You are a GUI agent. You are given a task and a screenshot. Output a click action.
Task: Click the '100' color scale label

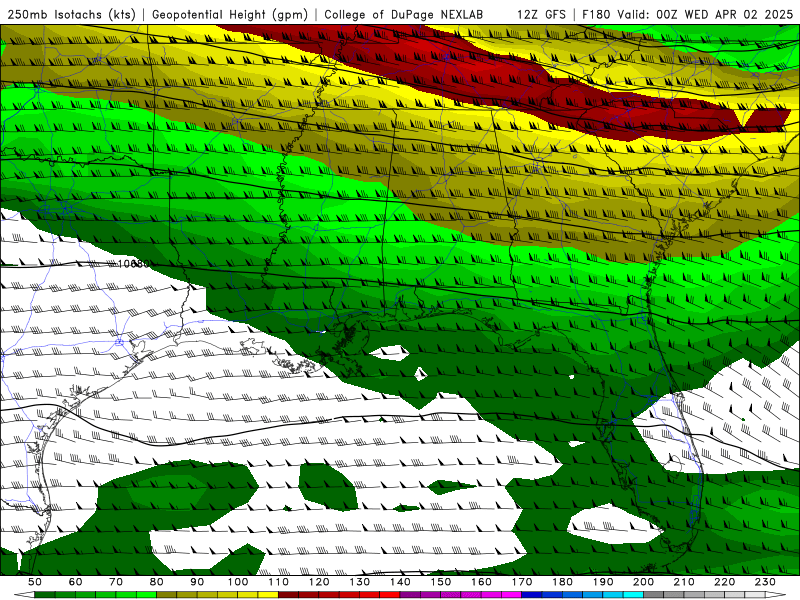tap(238, 582)
